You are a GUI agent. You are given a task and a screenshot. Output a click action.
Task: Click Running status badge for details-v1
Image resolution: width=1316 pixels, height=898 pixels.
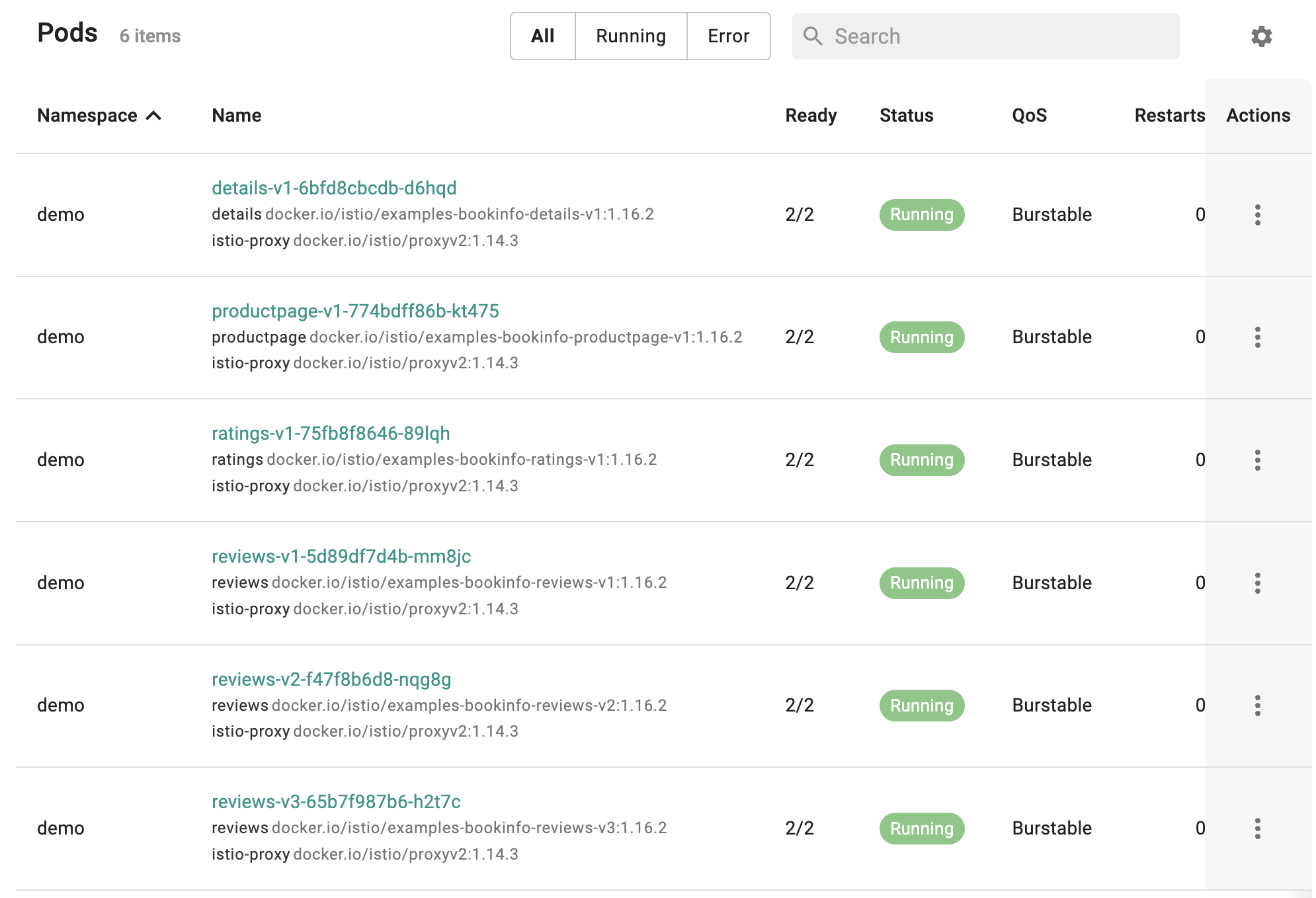tap(922, 215)
